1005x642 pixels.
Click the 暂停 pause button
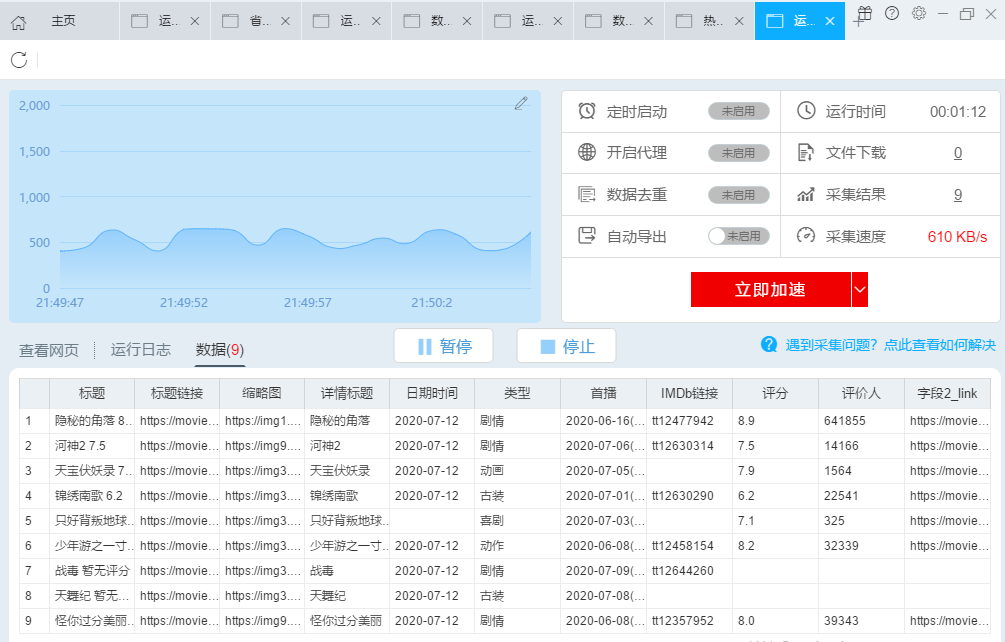[x=444, y=346]
